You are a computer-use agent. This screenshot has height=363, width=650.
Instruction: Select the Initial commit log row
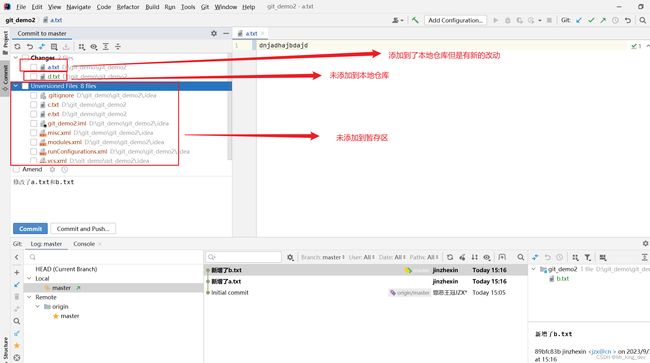coord(366,293)
